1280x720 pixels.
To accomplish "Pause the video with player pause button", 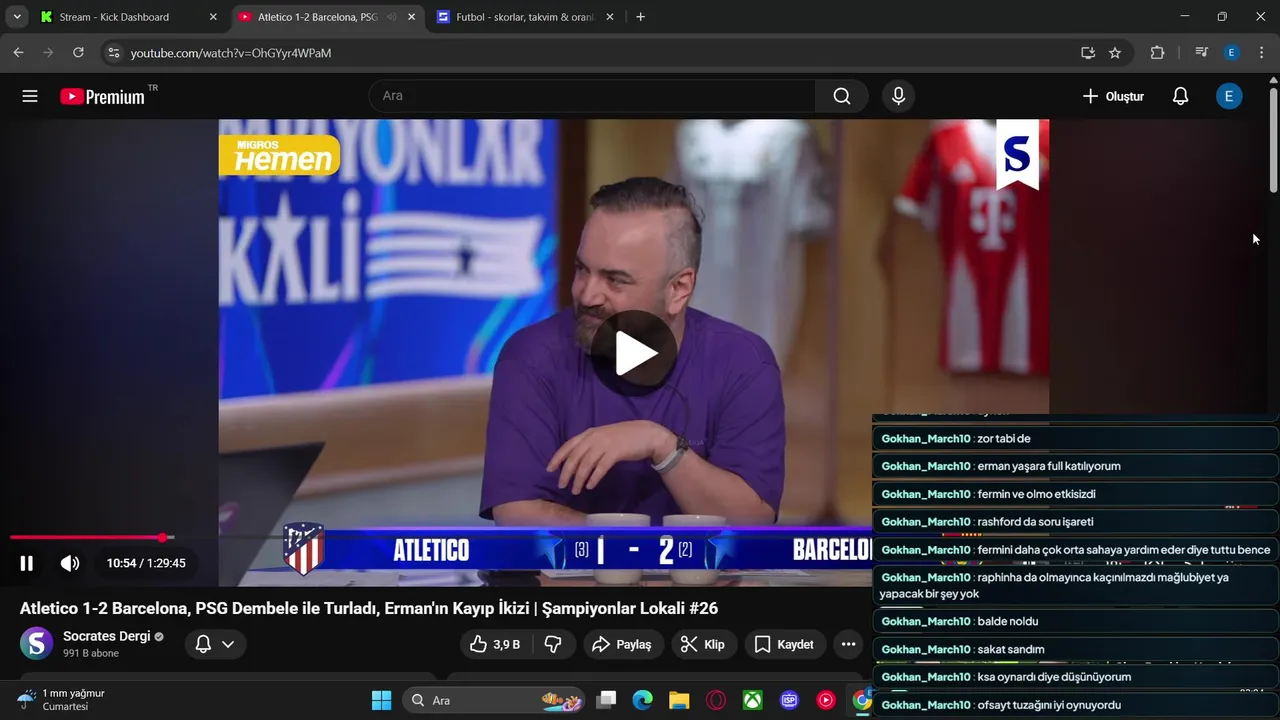I will click(27, 563).
